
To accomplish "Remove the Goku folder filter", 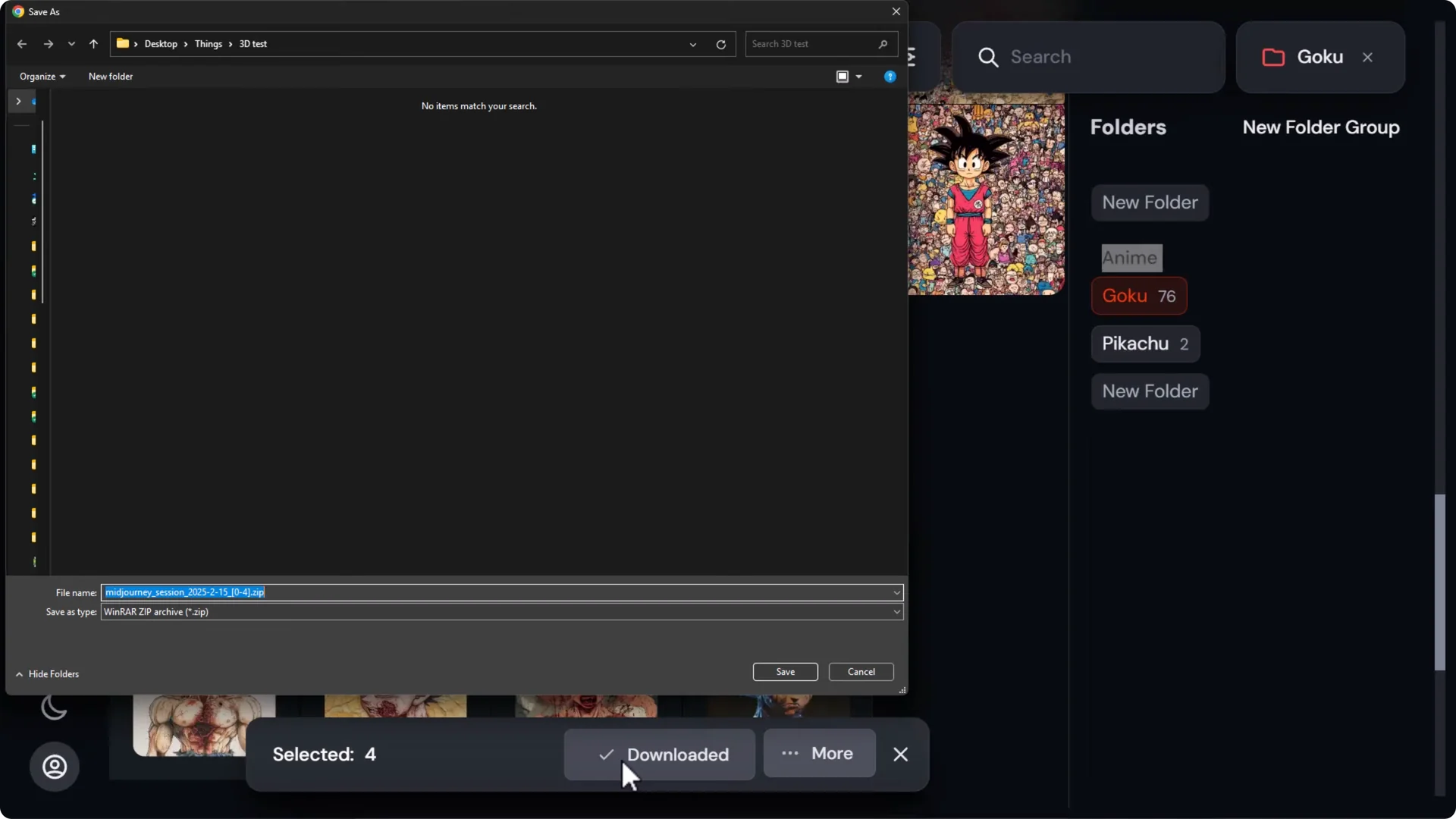I will point(1367,57).
